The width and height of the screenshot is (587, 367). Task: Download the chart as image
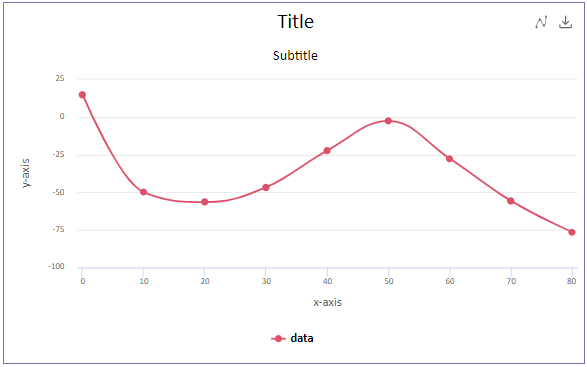click(x=566, y=22)
